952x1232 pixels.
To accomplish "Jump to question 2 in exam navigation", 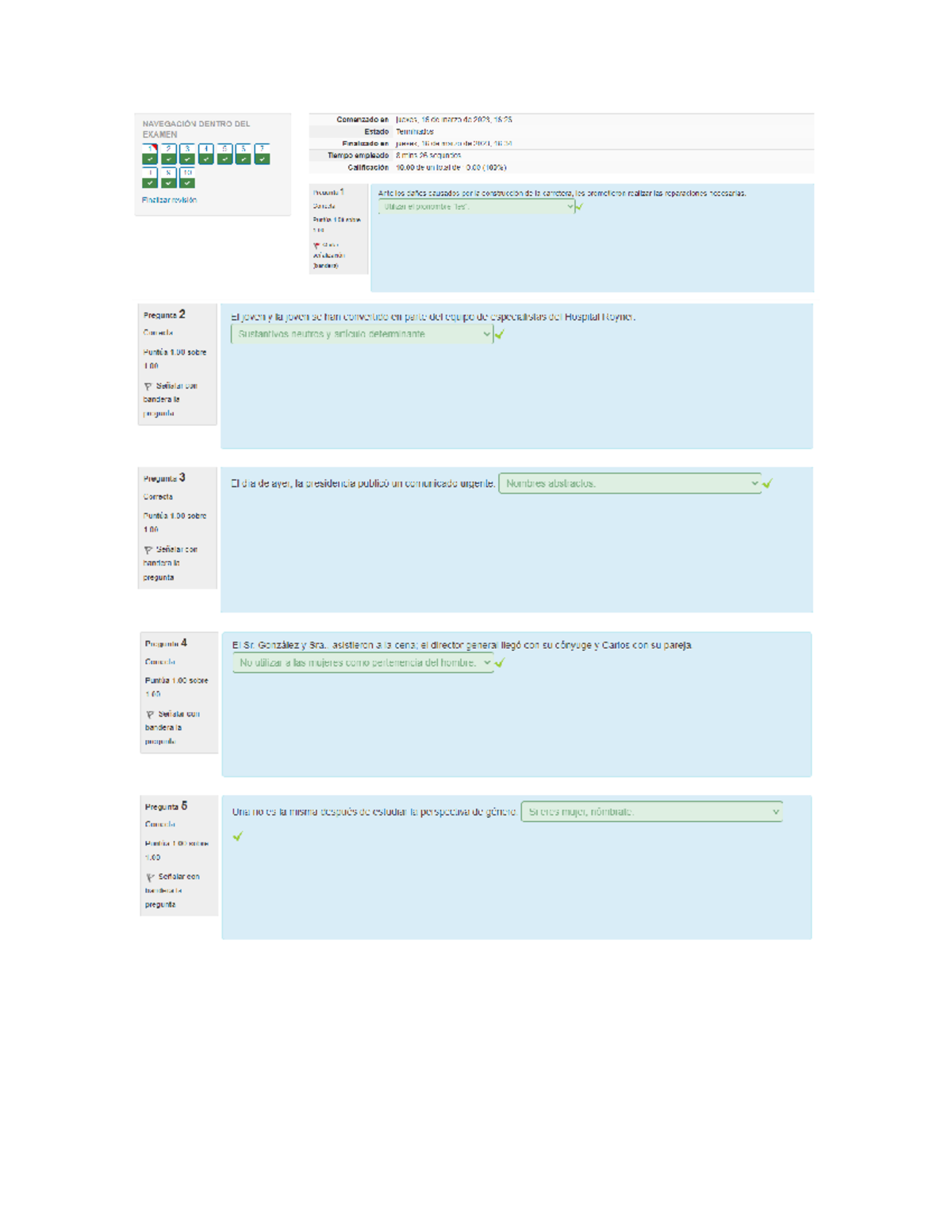I will pyautogui.click(x=168, y=154).
